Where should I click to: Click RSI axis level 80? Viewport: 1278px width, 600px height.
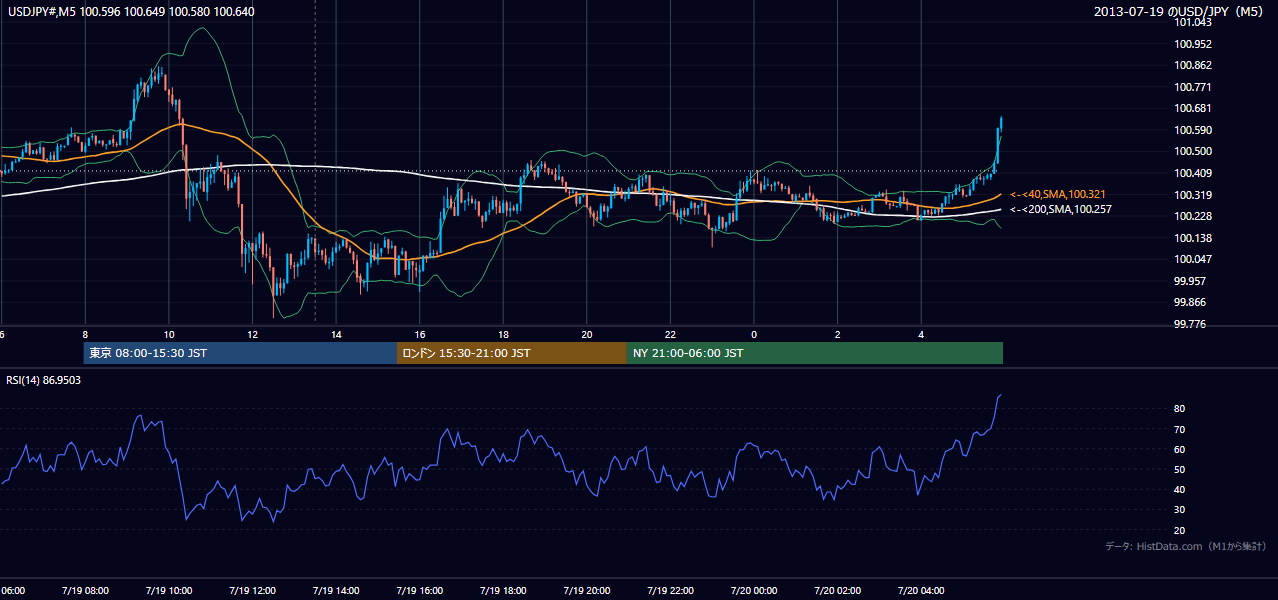tap(1180, 409)
